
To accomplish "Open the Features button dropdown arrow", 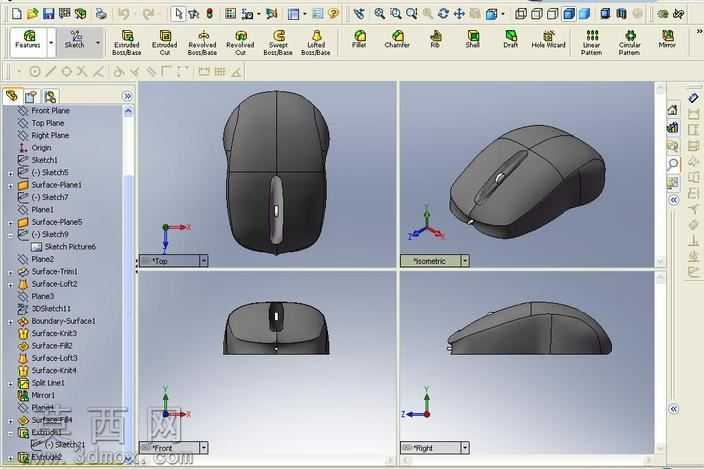I will pos(51,43).
